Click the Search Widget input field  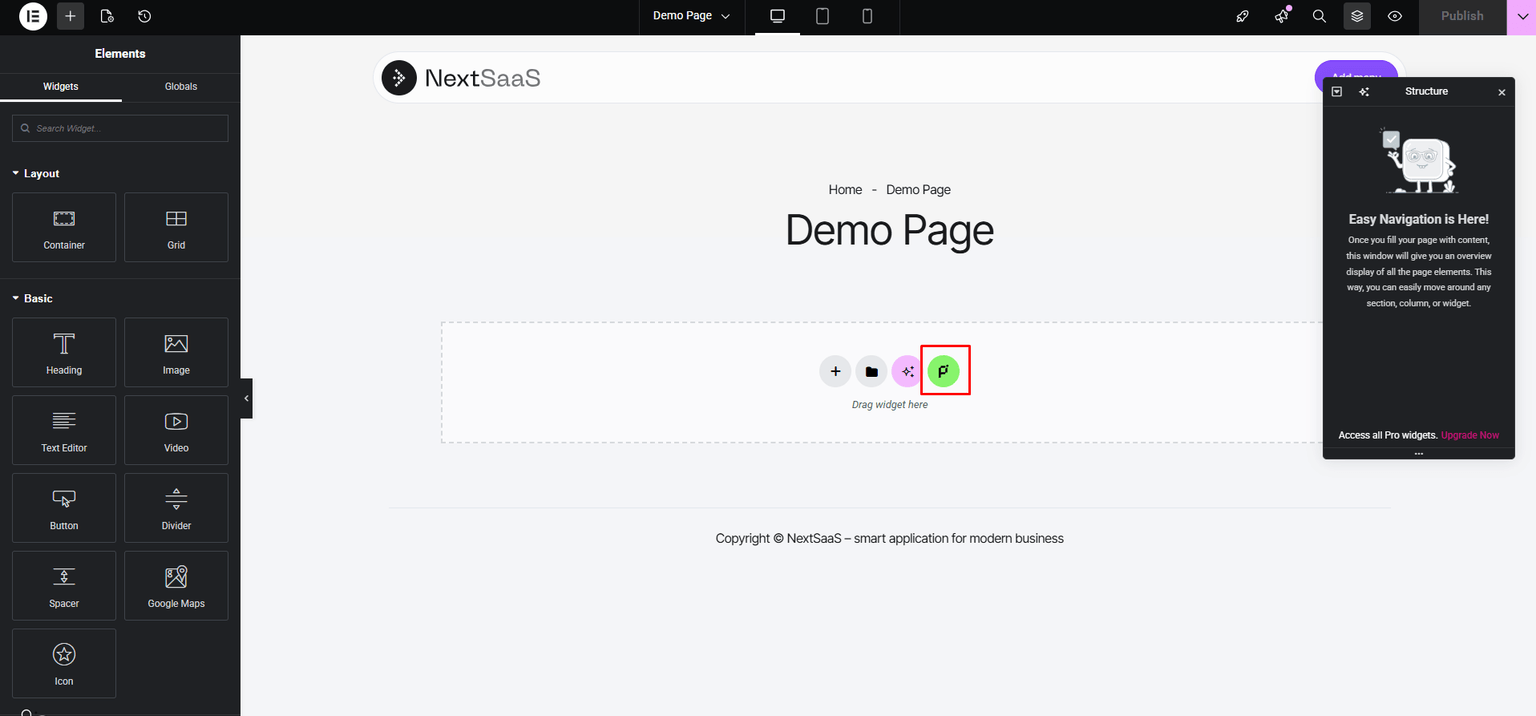click(120, 128)
